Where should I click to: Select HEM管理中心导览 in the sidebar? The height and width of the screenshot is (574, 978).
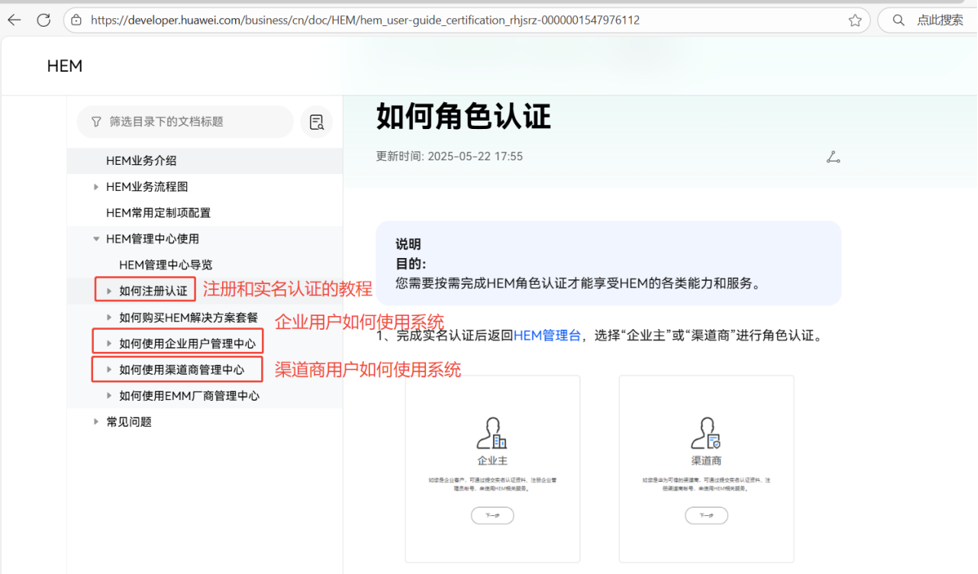165,265
